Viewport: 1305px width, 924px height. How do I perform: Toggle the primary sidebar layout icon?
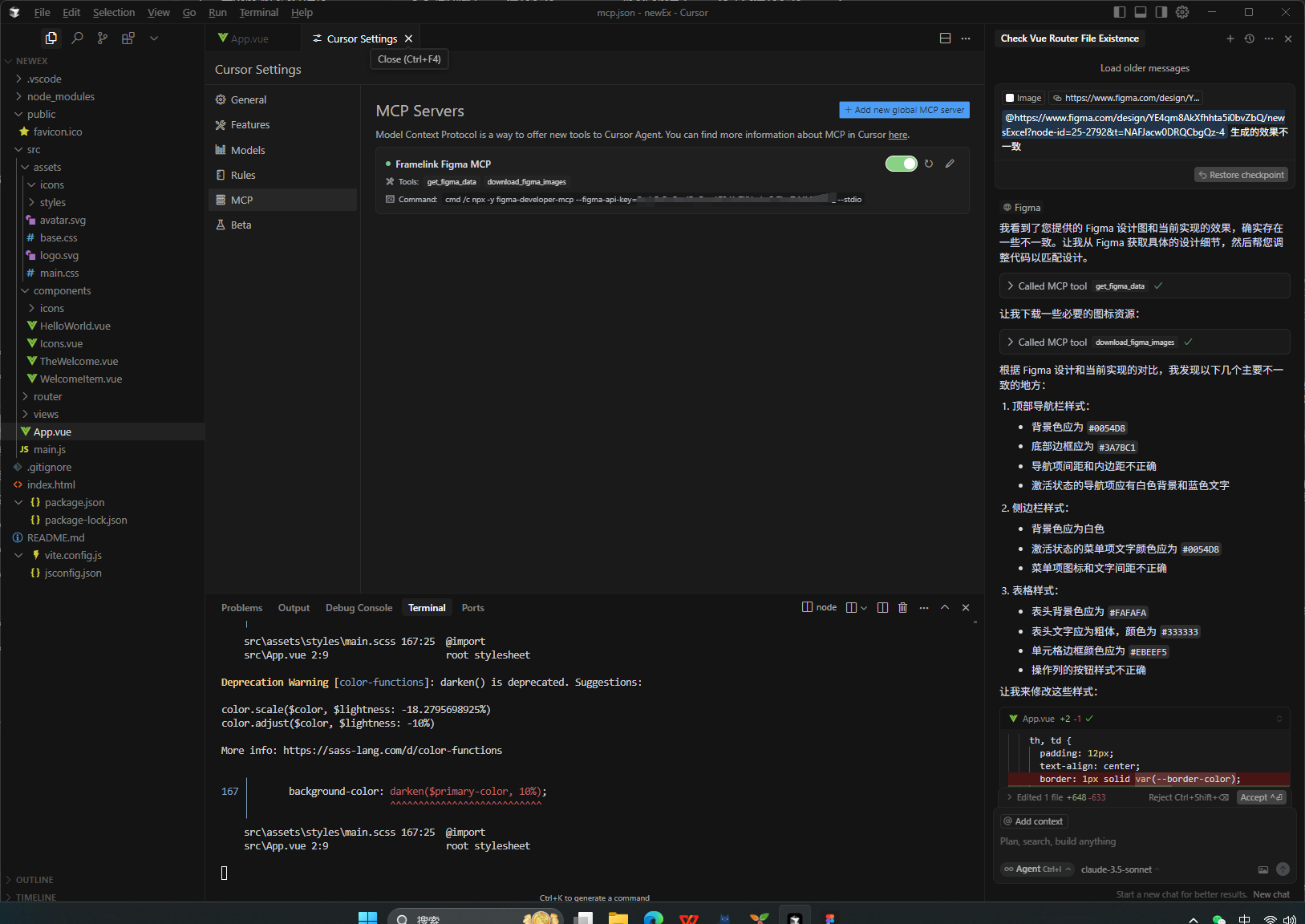coord(1120,12)
